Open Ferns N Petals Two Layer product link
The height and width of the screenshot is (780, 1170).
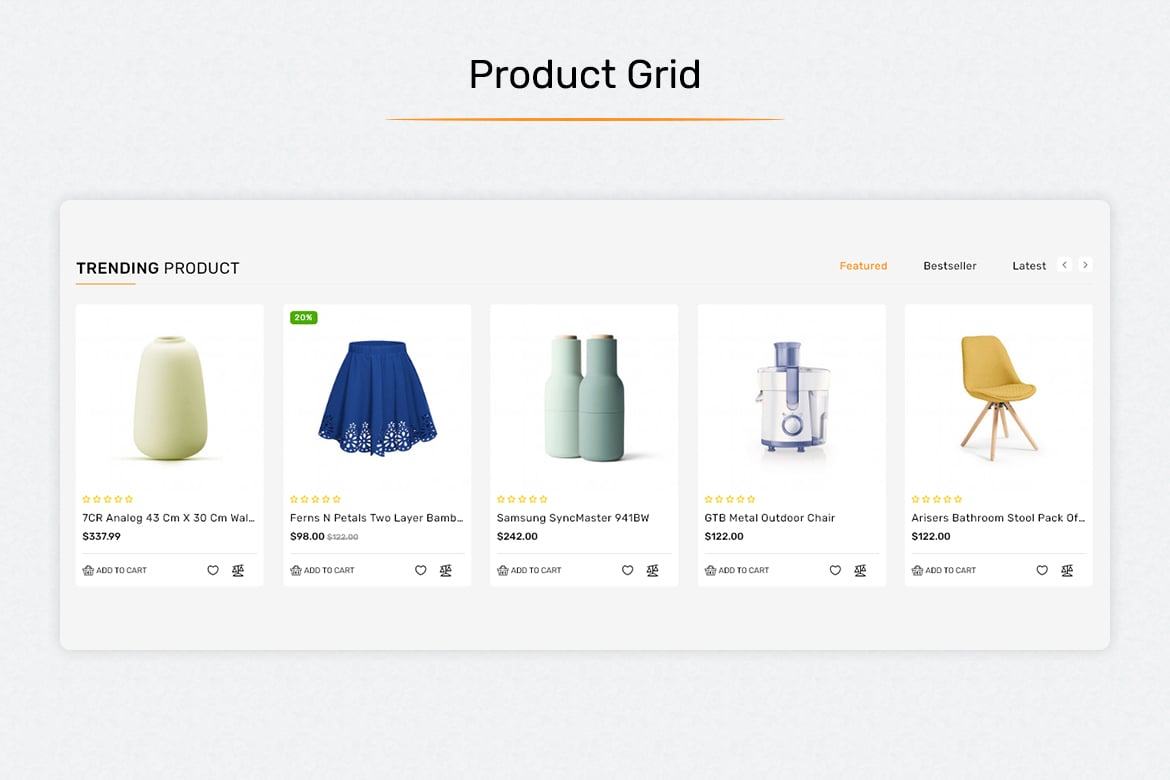point(377,518)
